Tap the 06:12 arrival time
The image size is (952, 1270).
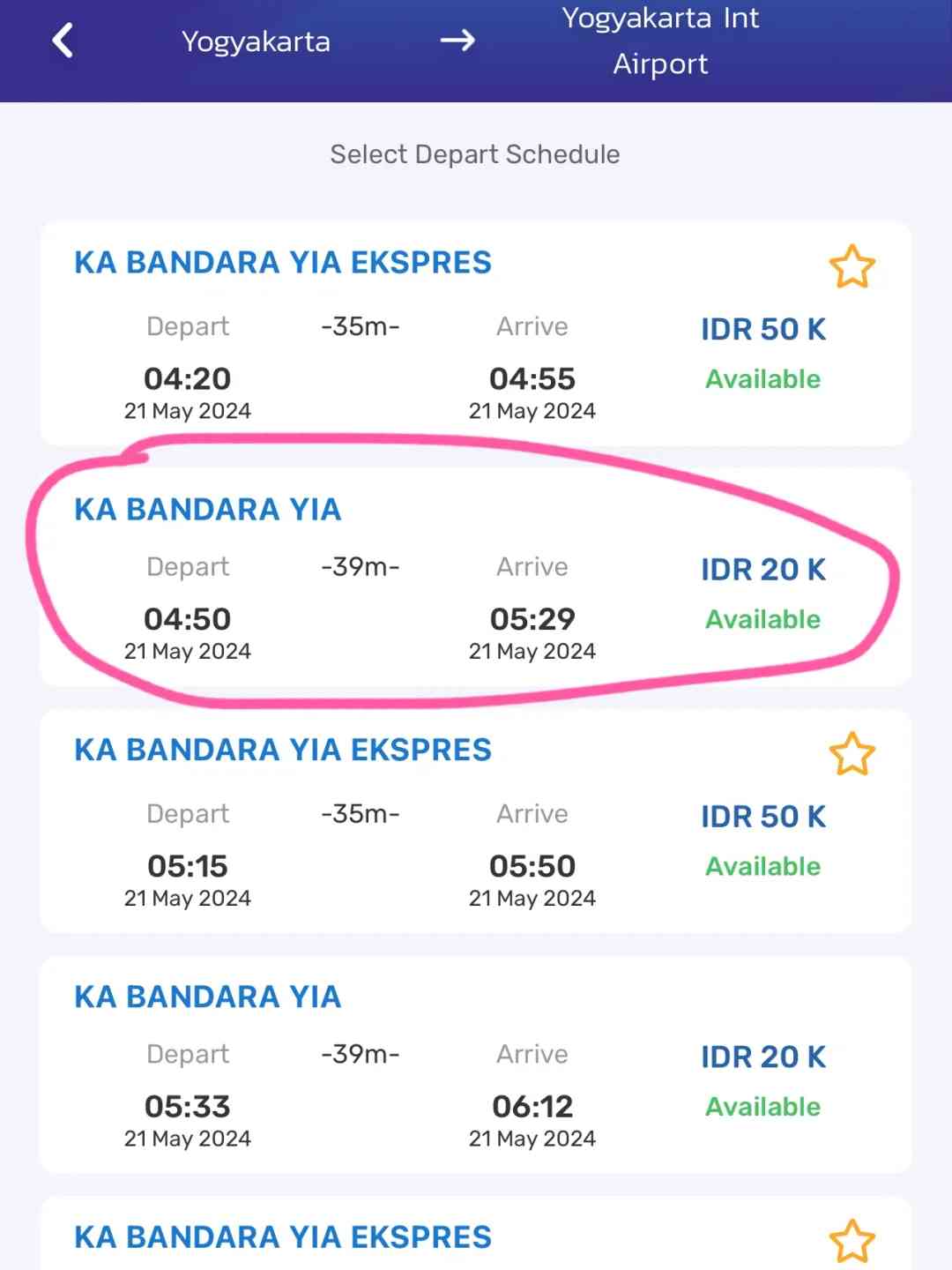pos(532,1106)
